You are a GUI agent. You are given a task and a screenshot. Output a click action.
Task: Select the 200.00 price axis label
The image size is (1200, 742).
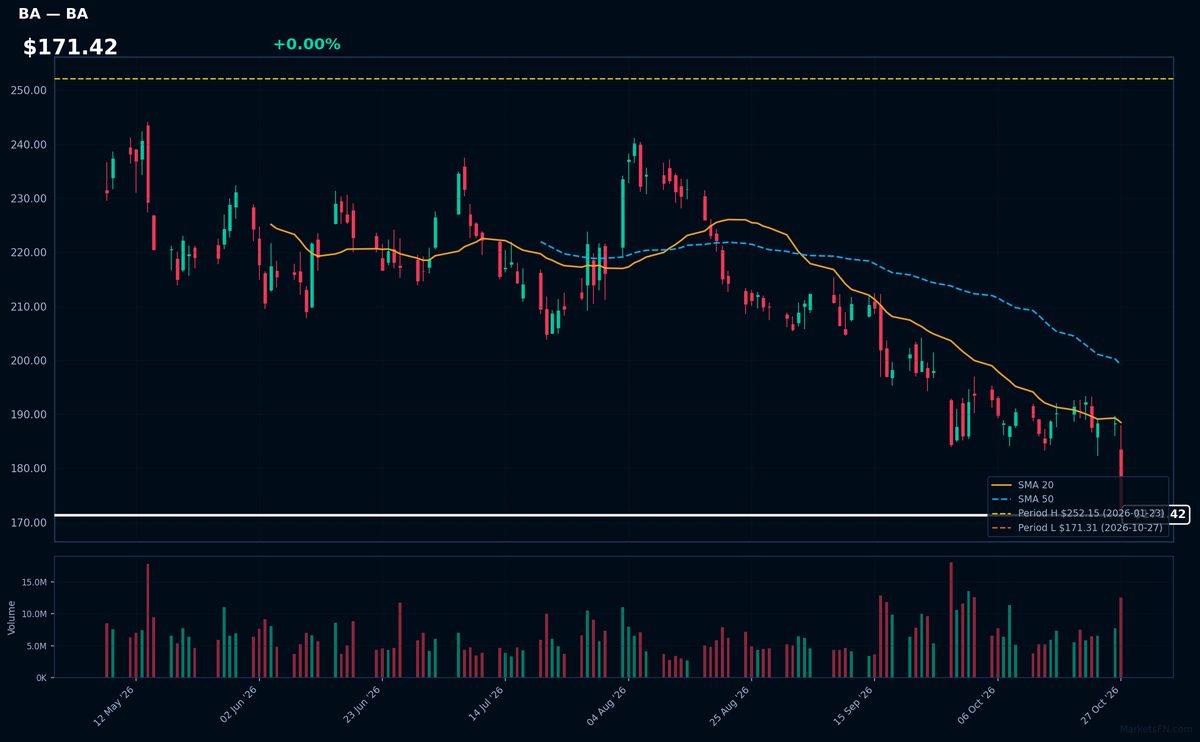[27, 360]
